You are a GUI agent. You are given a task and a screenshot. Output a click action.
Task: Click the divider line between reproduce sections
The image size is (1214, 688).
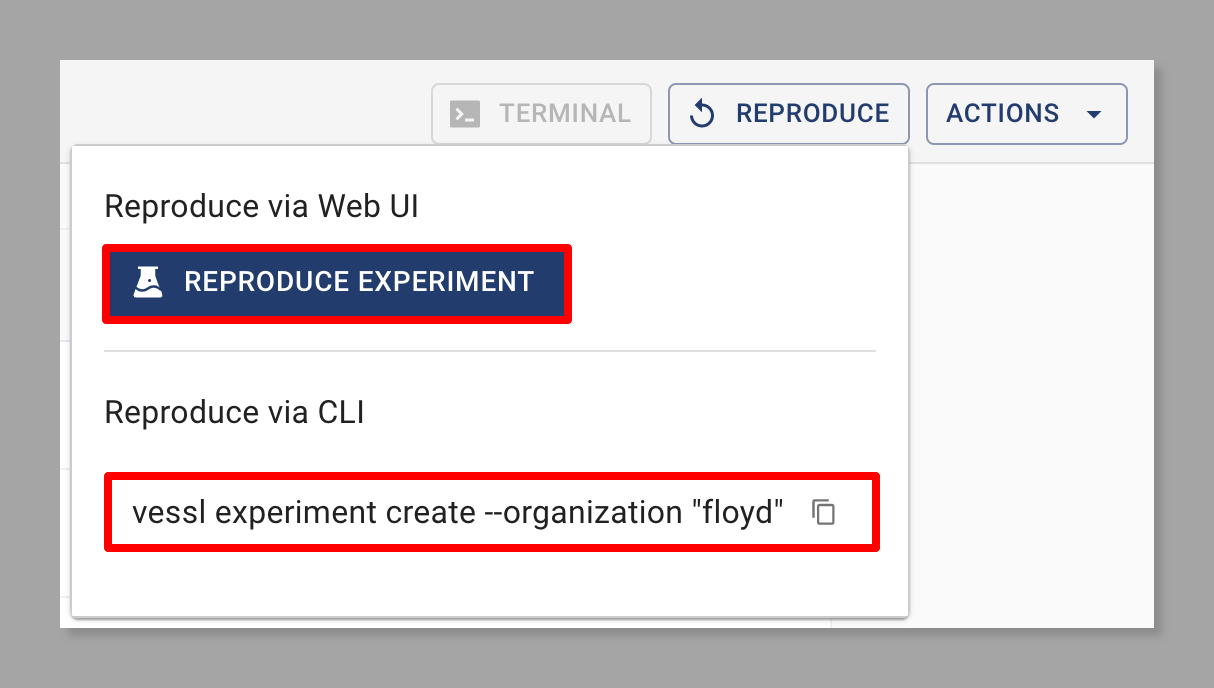click(490, 351)
